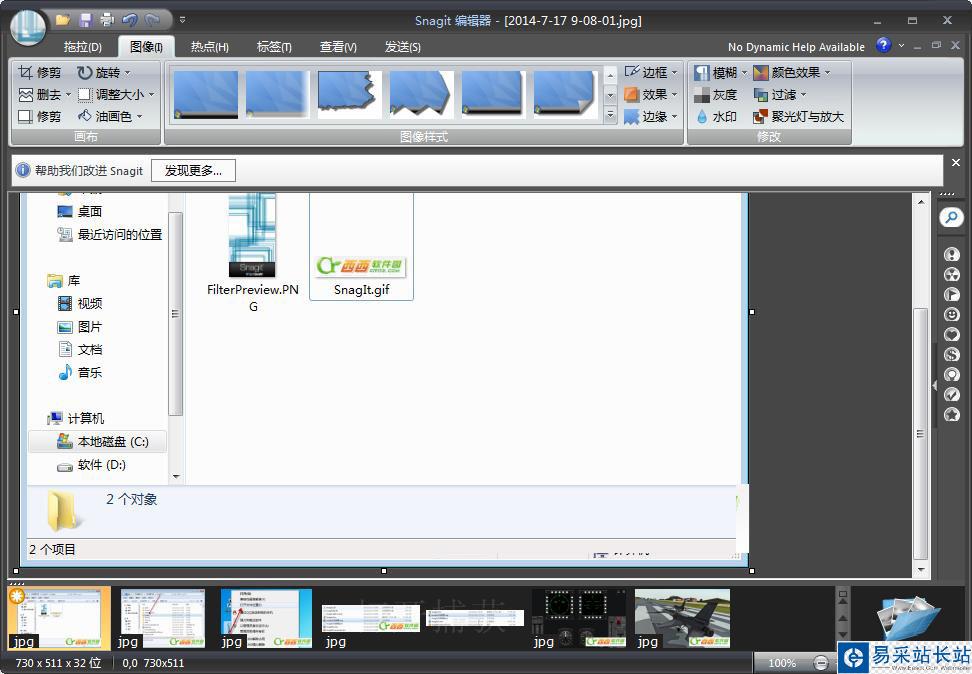Select the second jpg thumbnail with red arrow
This screenshot has width=972, height=674.
tap(162, 618)
